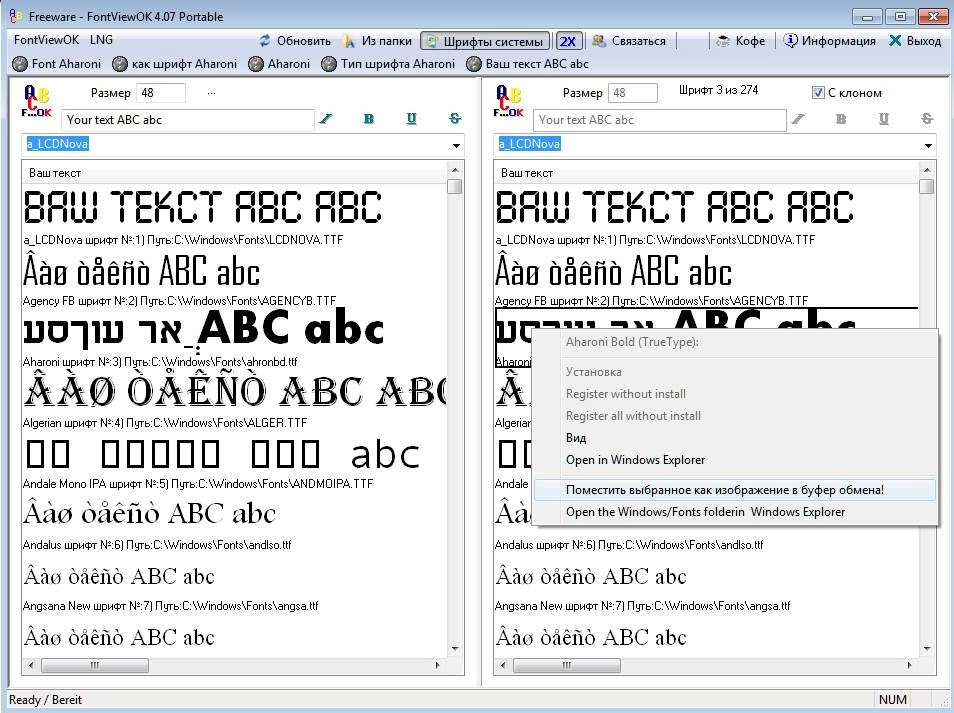Click right panel FontViewOK logo
Screen dimensions: 954x713
[509, 101]
